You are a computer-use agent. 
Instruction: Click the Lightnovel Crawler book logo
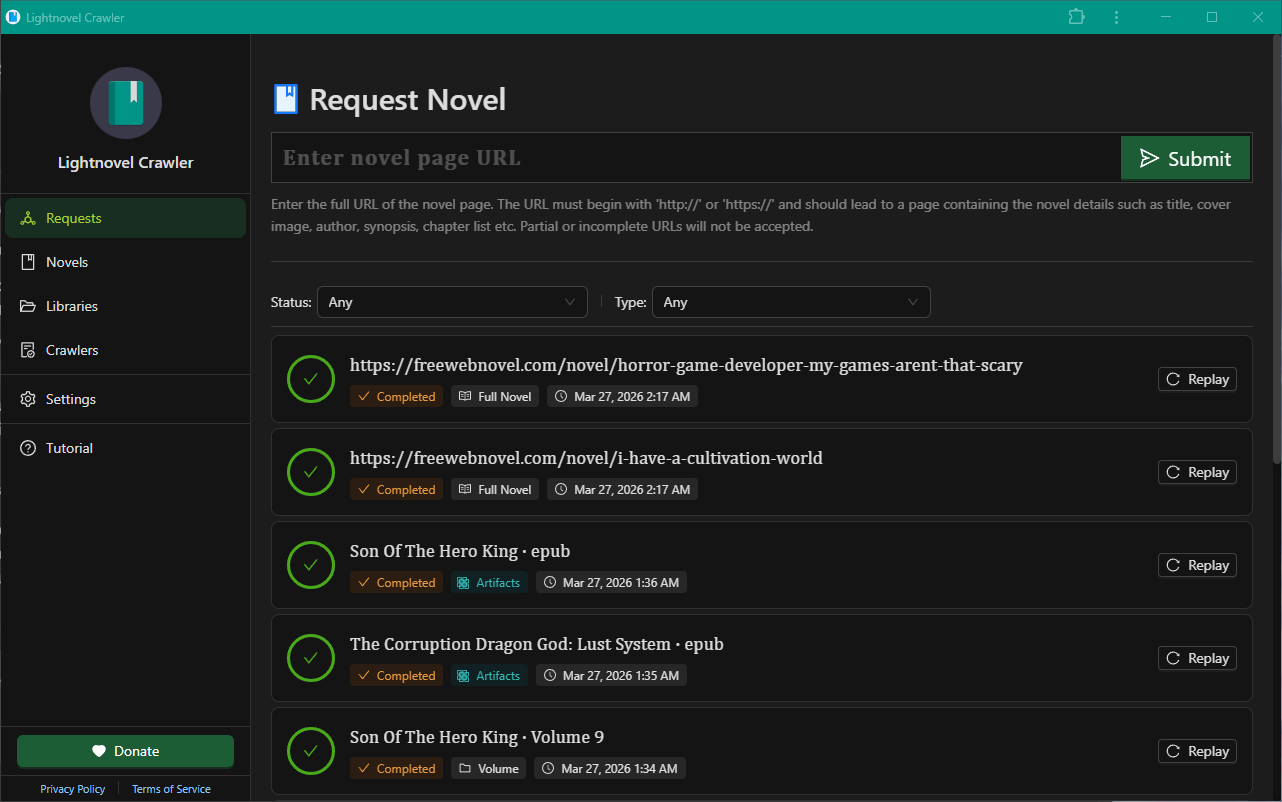pos(126,103)
